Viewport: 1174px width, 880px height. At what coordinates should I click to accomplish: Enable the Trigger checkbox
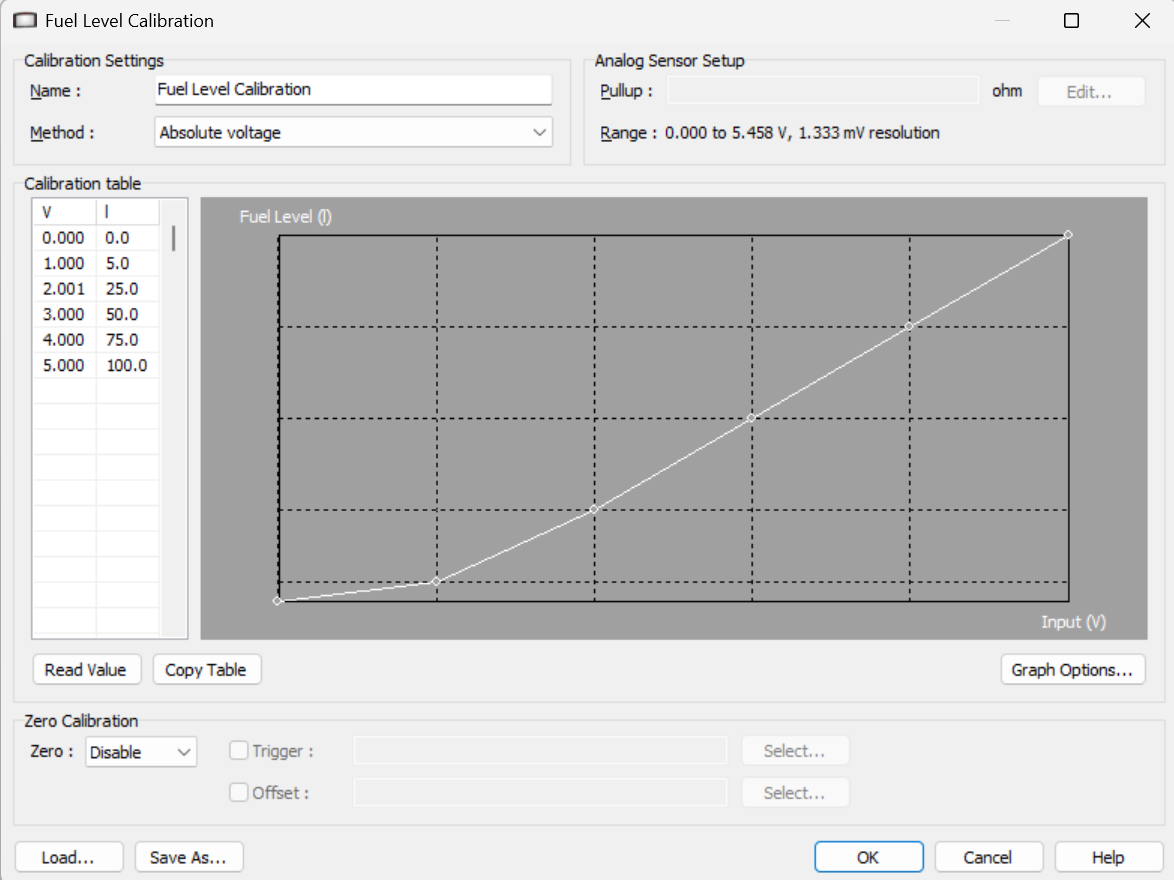[x=239, y=751]
